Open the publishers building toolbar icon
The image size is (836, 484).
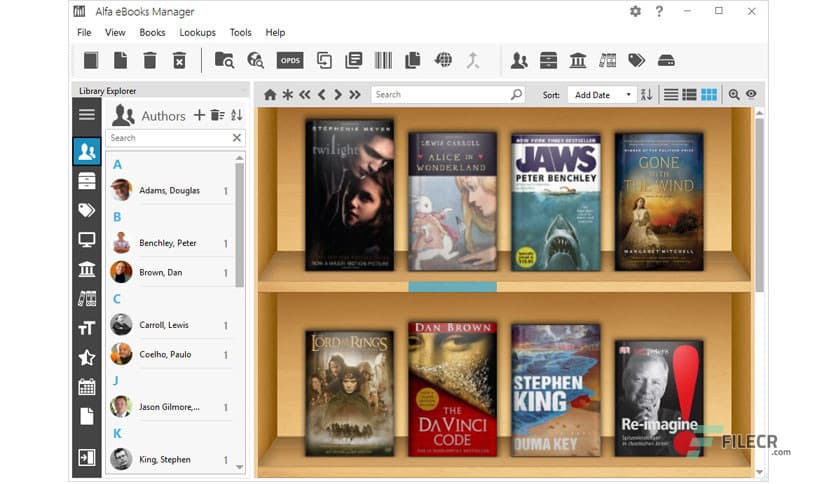[x=577, y=60]
